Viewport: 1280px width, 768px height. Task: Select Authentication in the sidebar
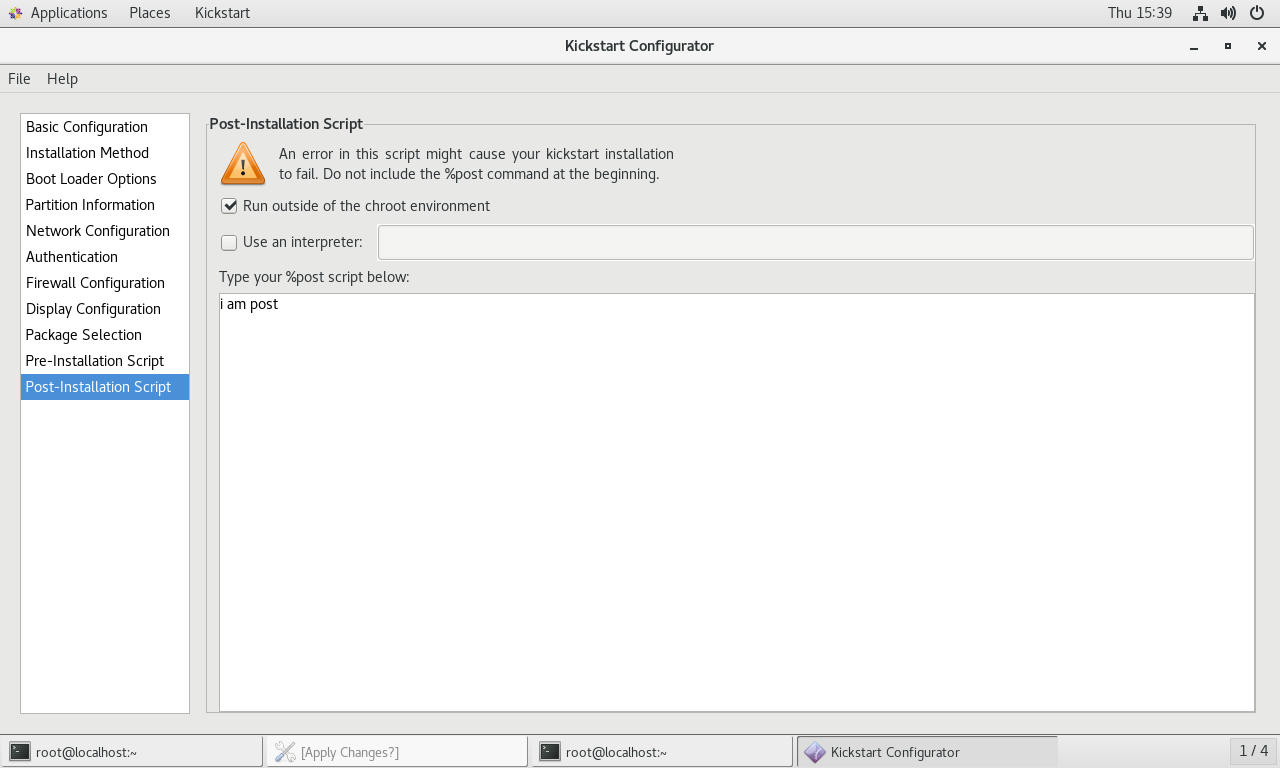click(105, 257)
